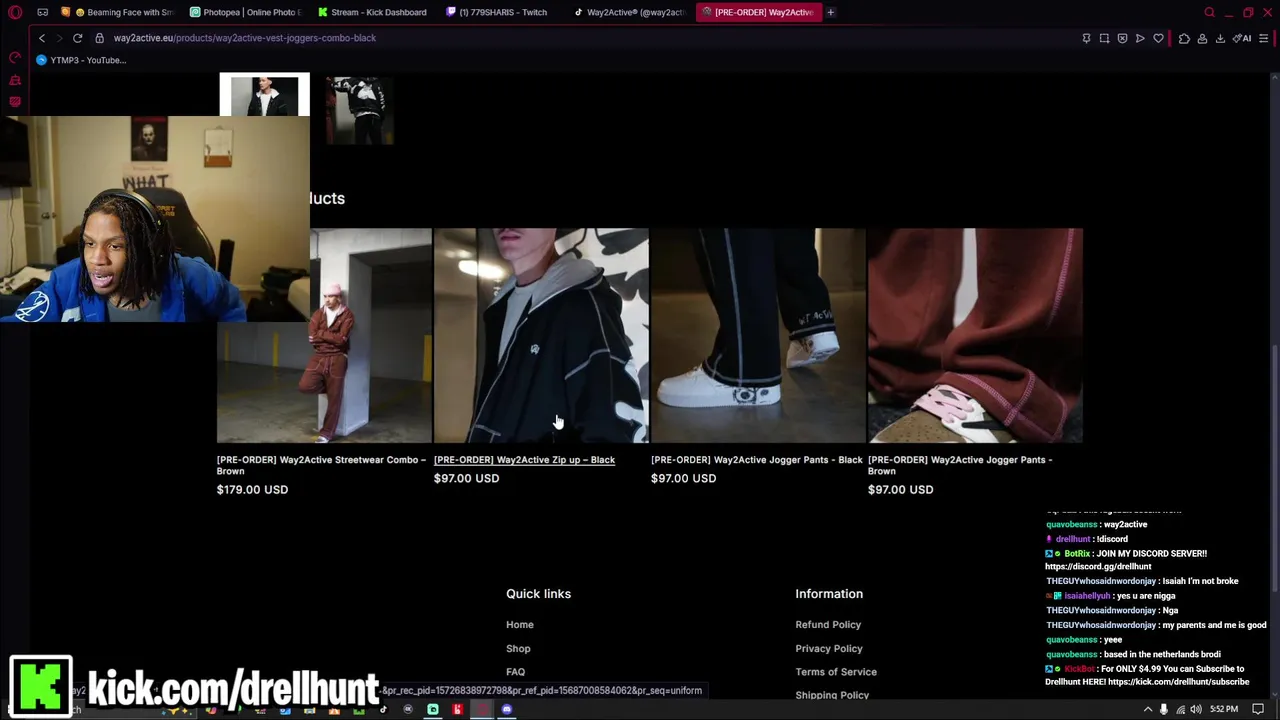Switch to the 779SHARIS Twitch tab
The image size is (1280, 720).
[500, 12]
